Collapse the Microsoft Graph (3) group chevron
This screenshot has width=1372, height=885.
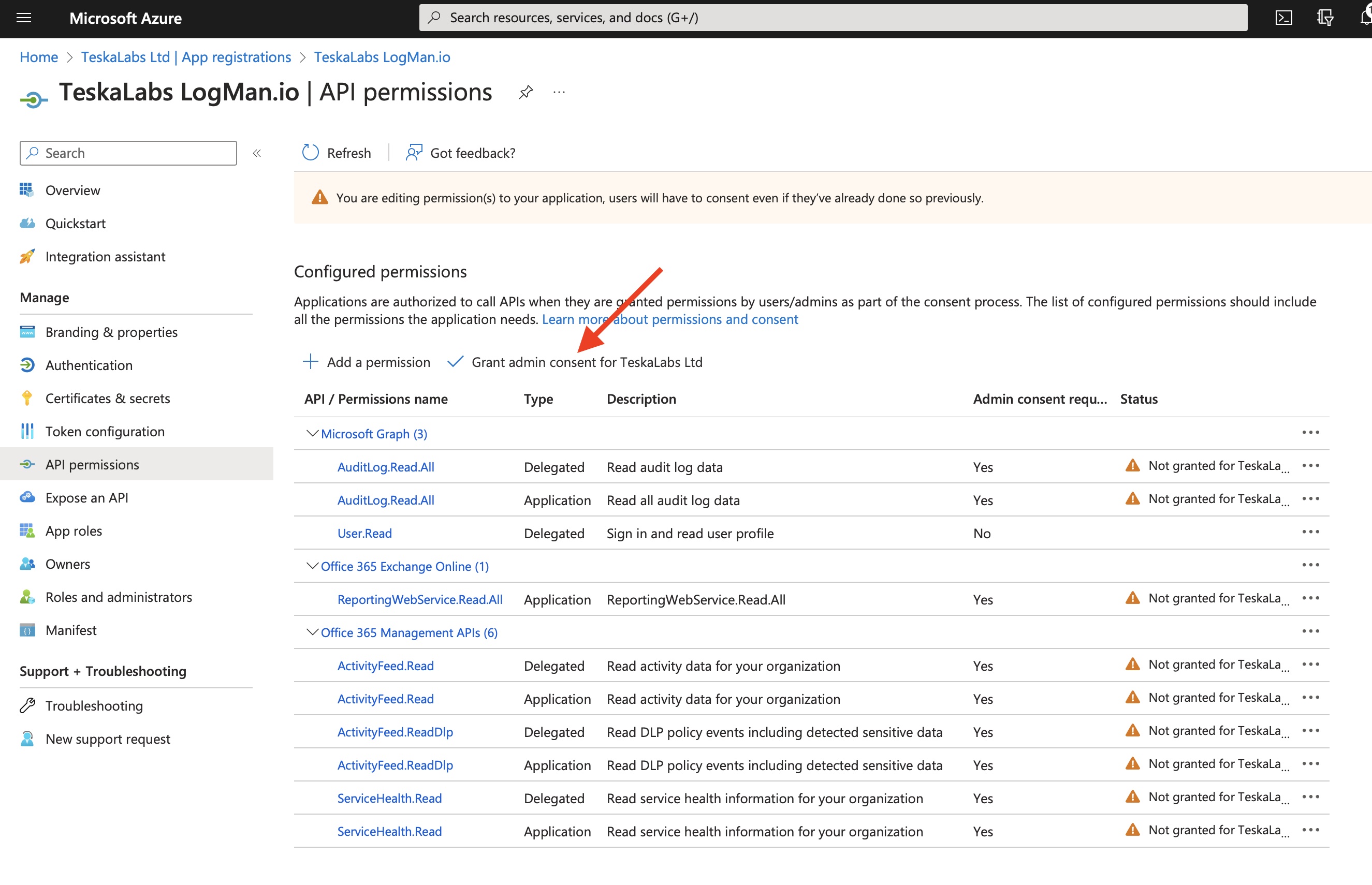tap(312, 433)
